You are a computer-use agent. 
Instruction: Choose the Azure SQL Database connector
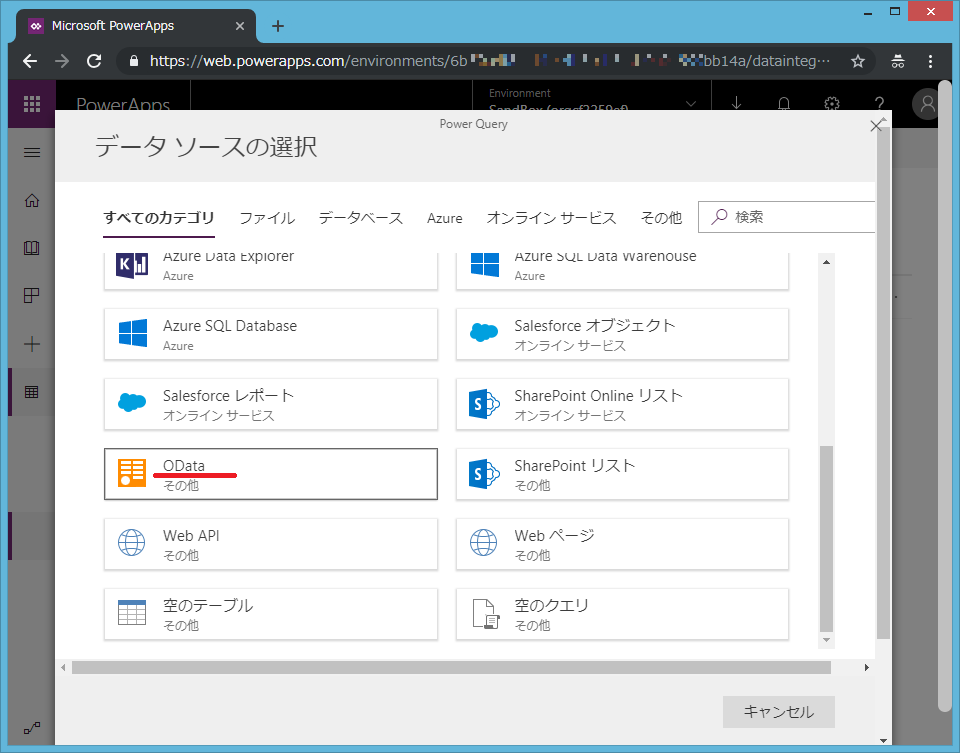(x=271, y=334)
